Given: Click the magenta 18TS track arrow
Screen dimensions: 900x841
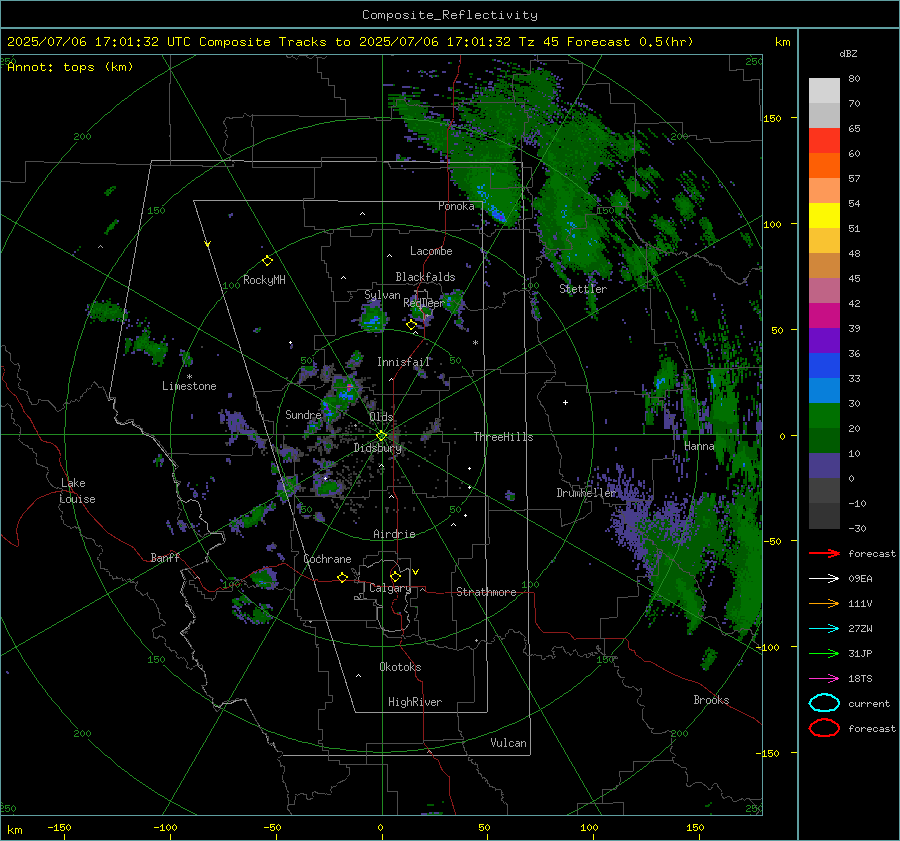Looking at the screenshot, I should pyautogui.click(x=824, y=679).
